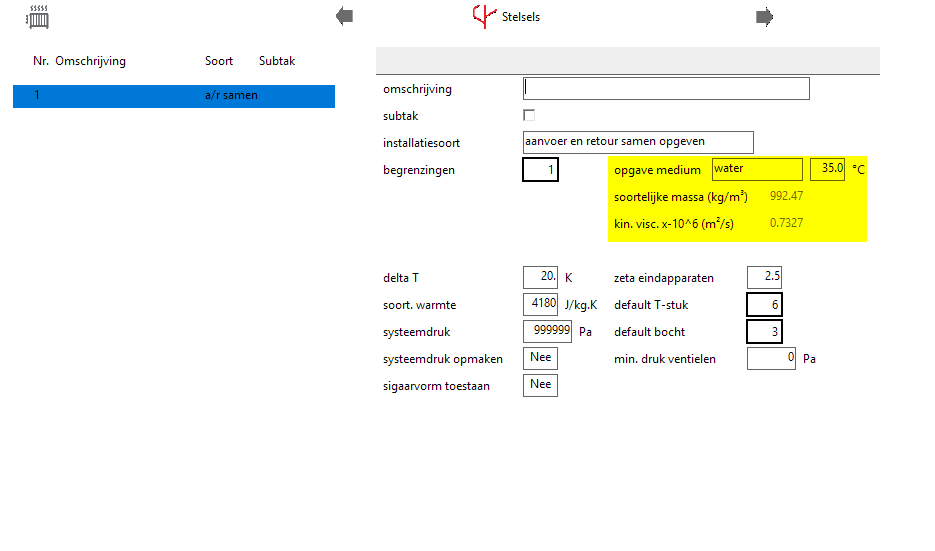This screenshot has height=551, width=935.
Task: Click the delta T input field
Action: click(540, 277)
